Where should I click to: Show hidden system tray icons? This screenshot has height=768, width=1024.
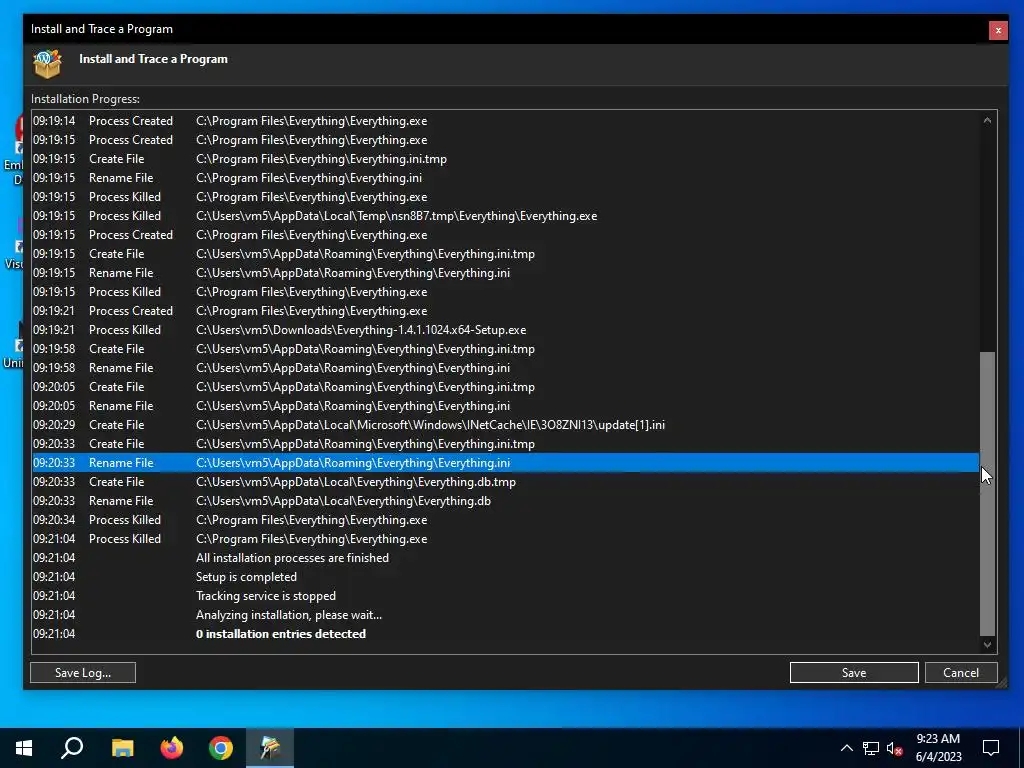(846, 748)
